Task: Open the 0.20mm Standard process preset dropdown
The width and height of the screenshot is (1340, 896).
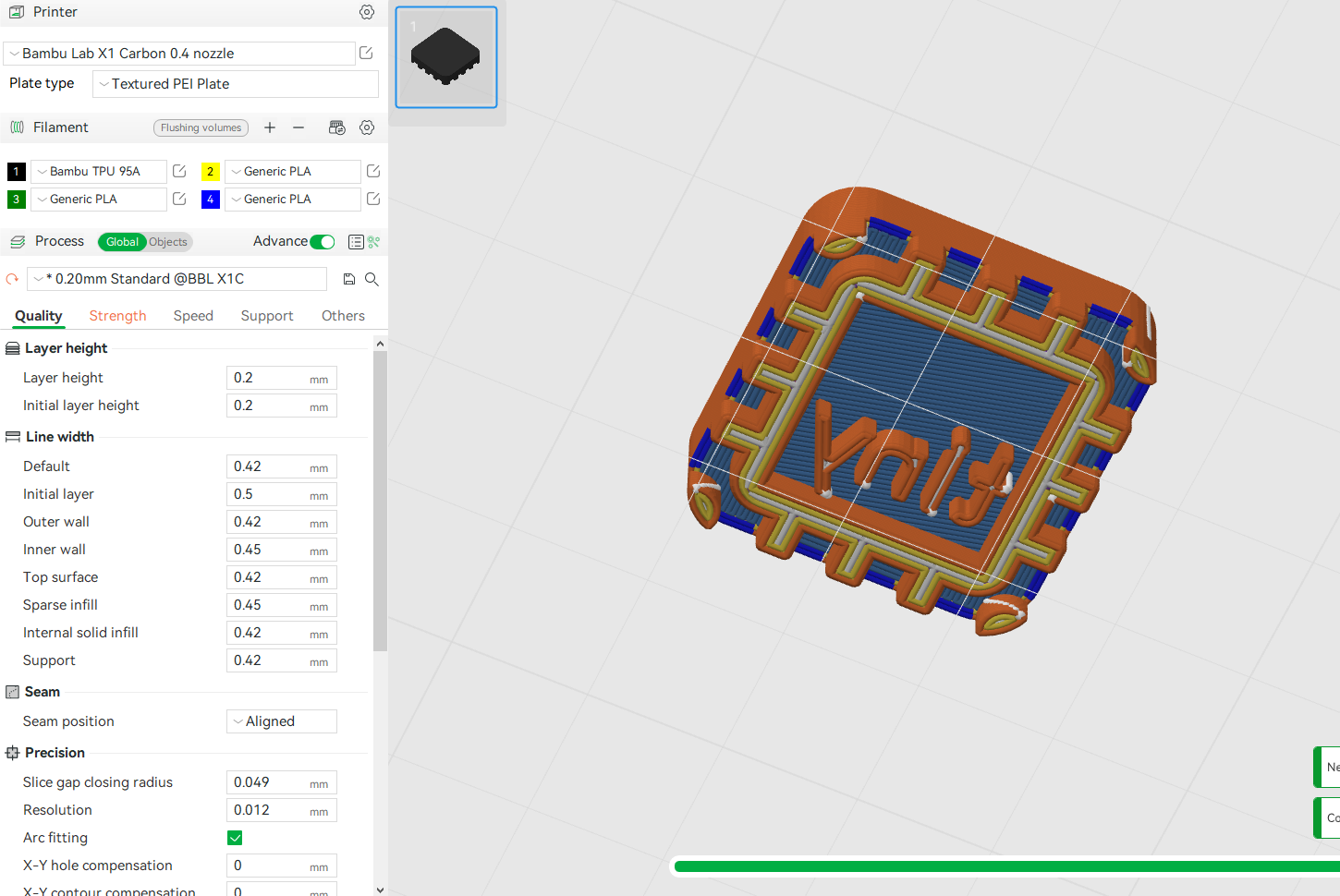Action: click(177, 279)
